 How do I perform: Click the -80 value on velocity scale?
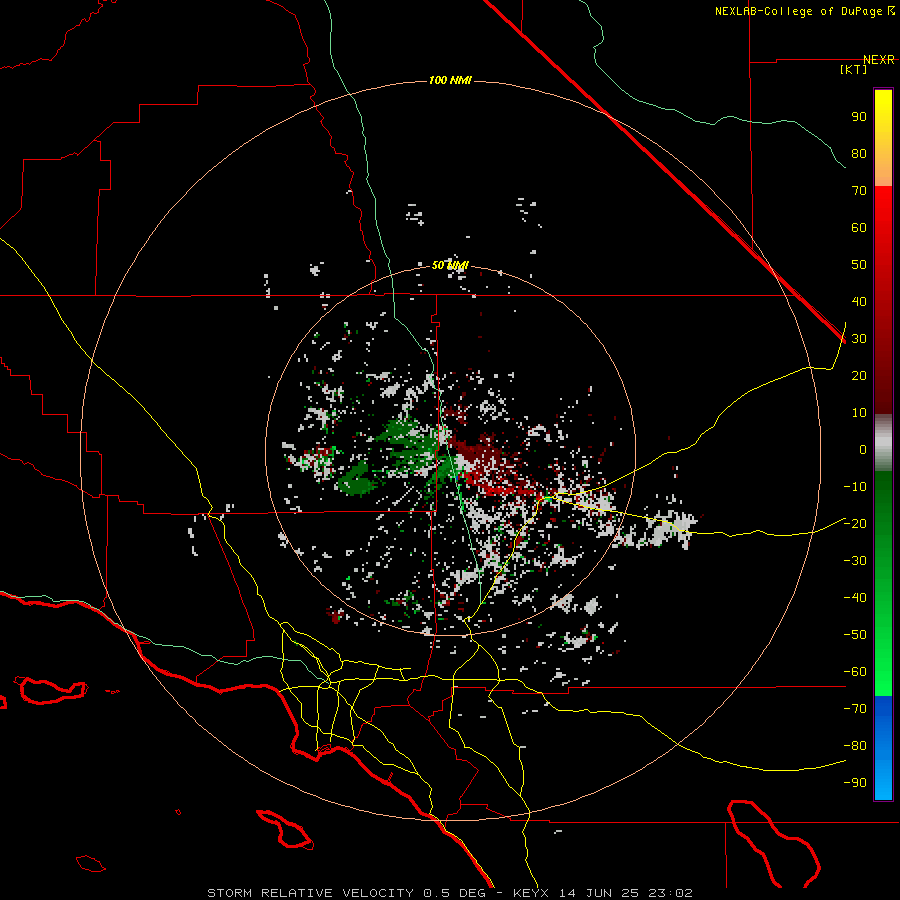(855, 746)
